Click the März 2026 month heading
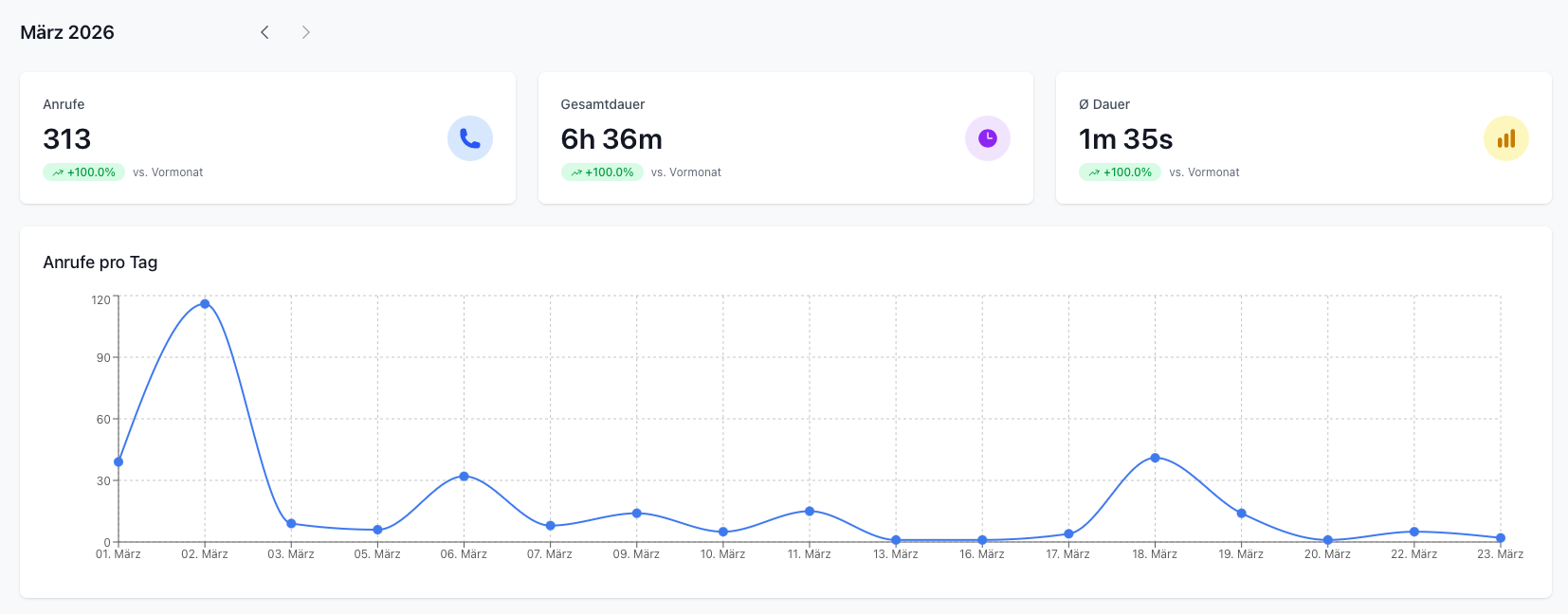The image size is (1568, 614). (x=67, y=32)
